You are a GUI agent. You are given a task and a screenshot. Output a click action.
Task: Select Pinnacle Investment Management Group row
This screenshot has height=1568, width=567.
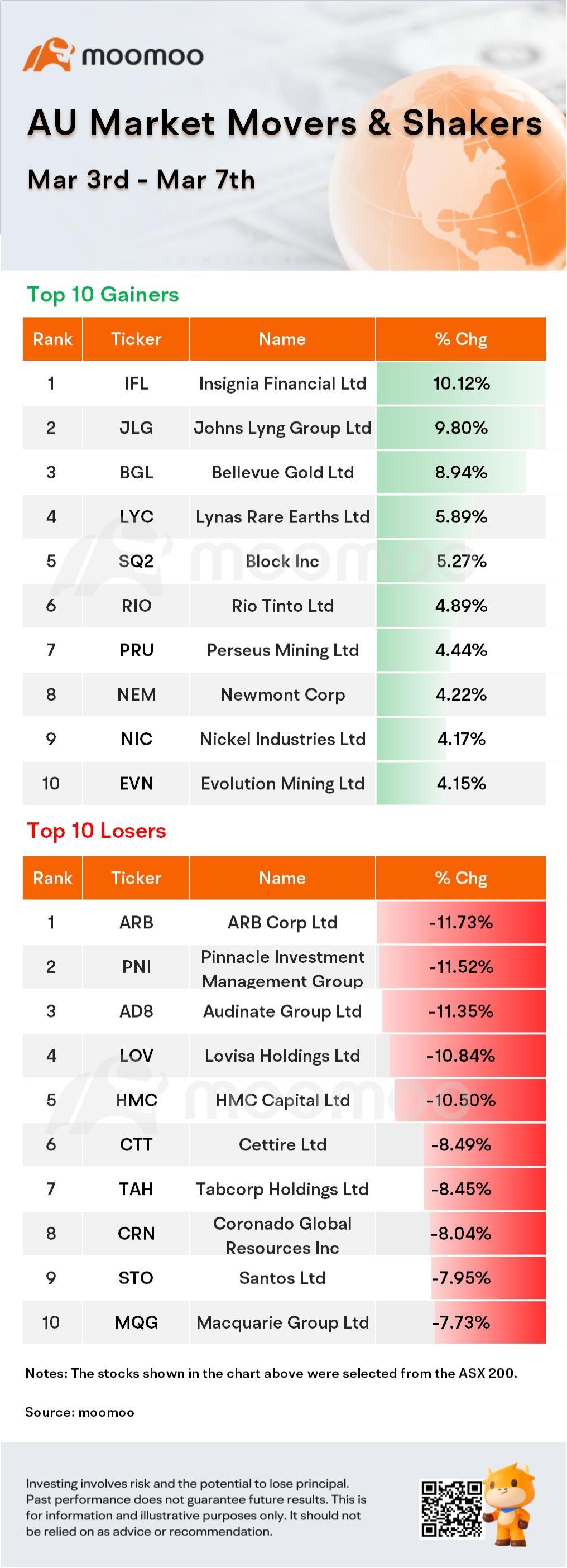tap(284, 967)
